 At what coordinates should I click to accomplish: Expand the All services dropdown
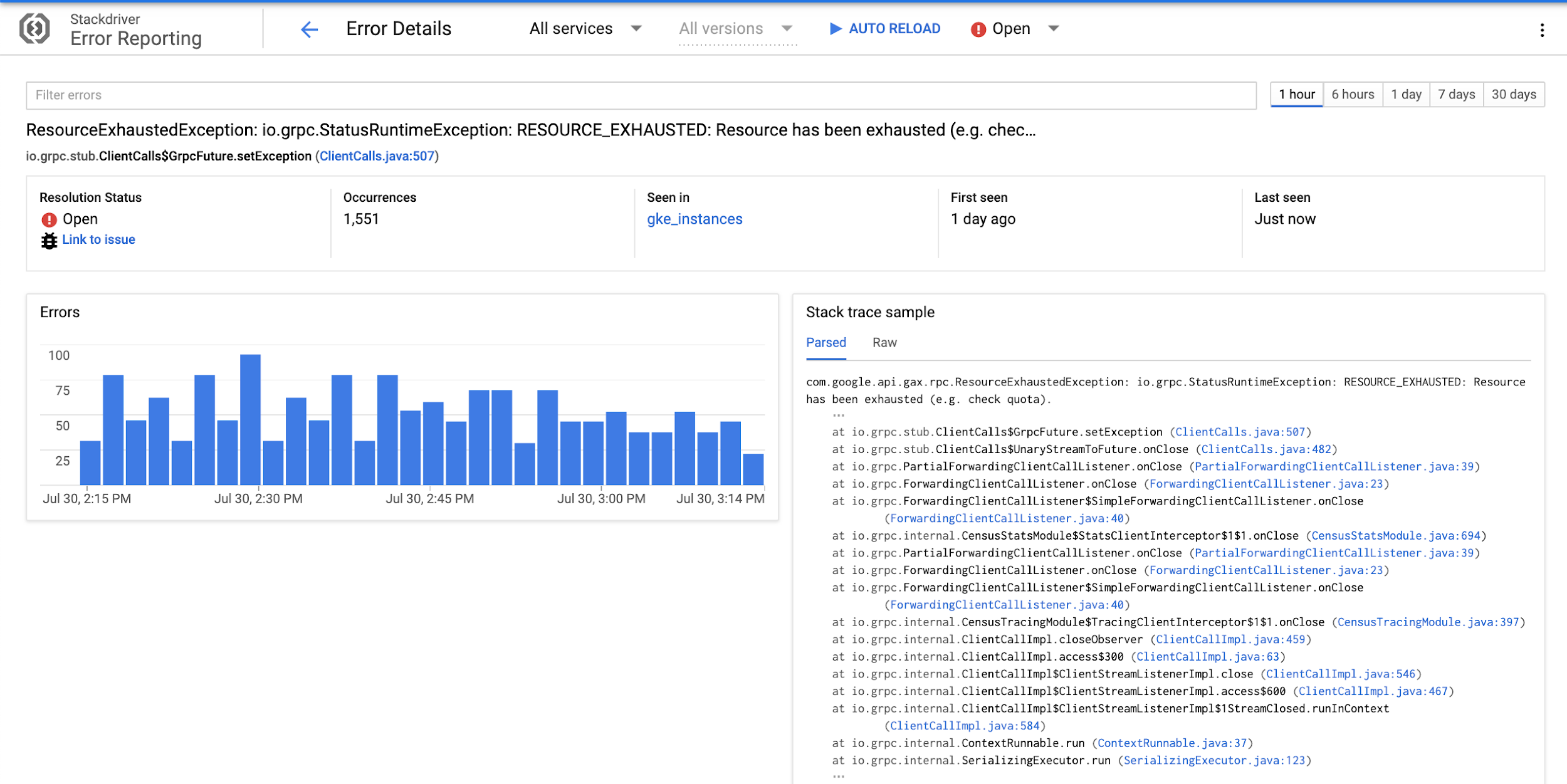coord(585,28)
